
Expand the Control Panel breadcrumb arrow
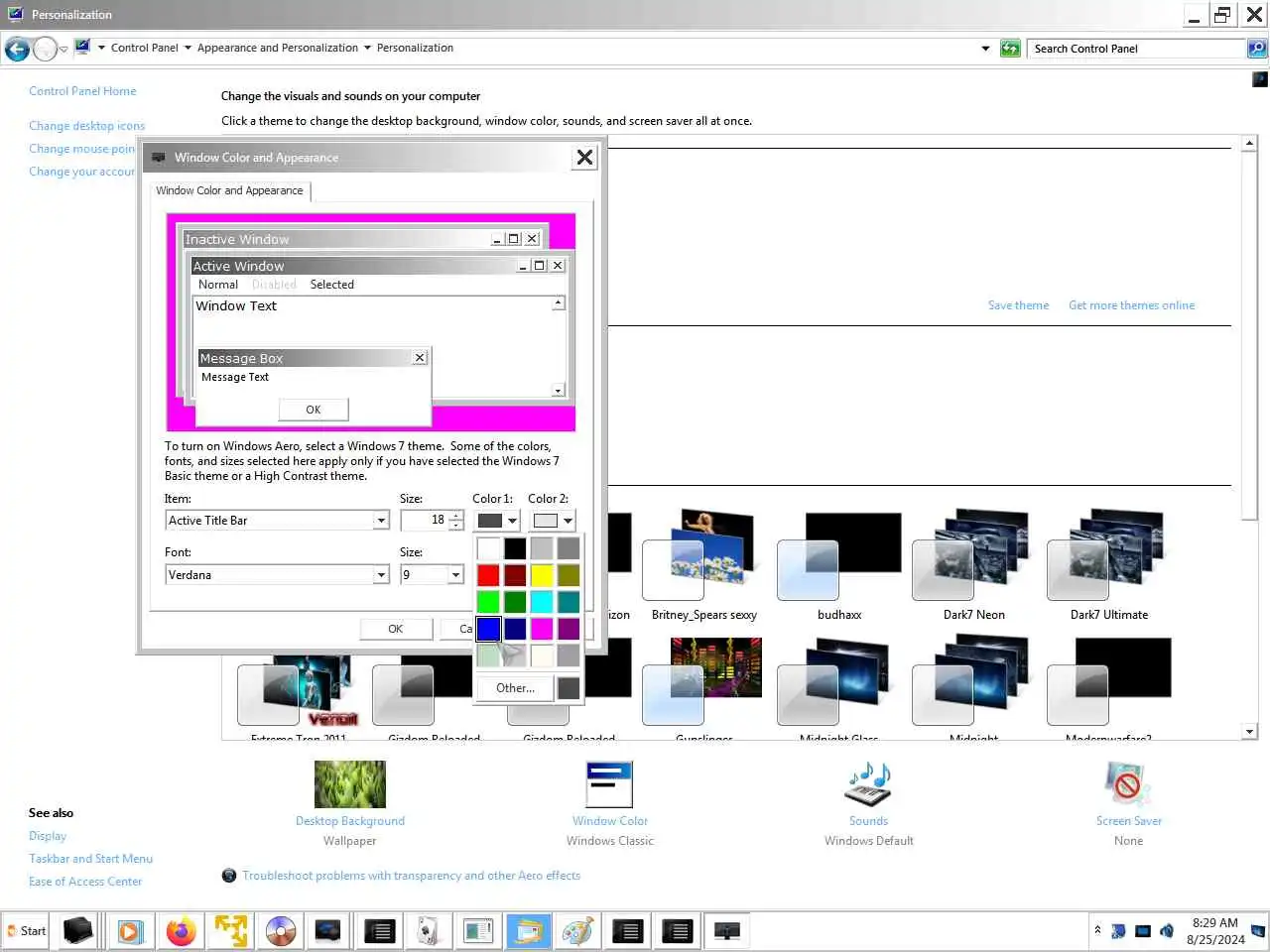(188, 48)
